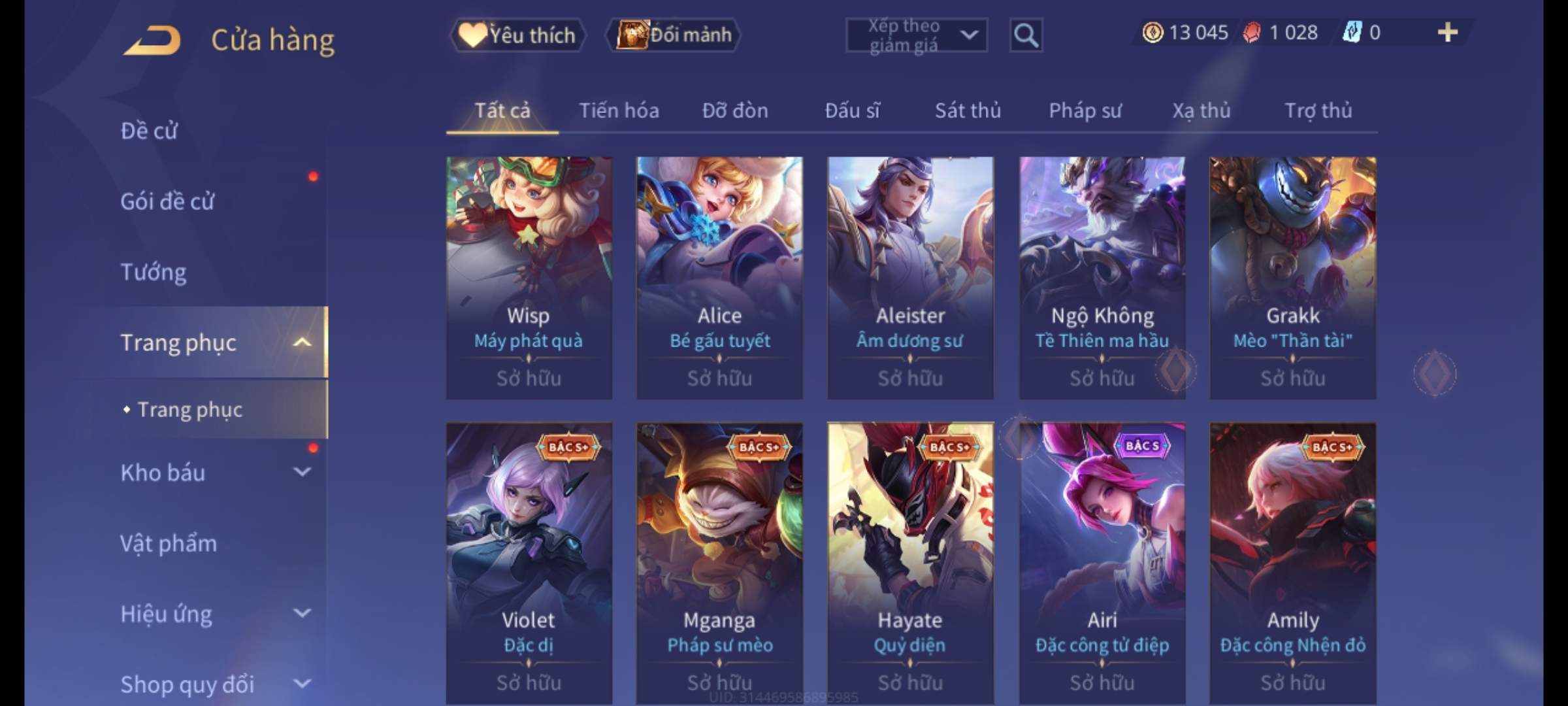Switch to the Sát thủ tab
This screenshot has width=1568, height=706.
tap(968, 110)
